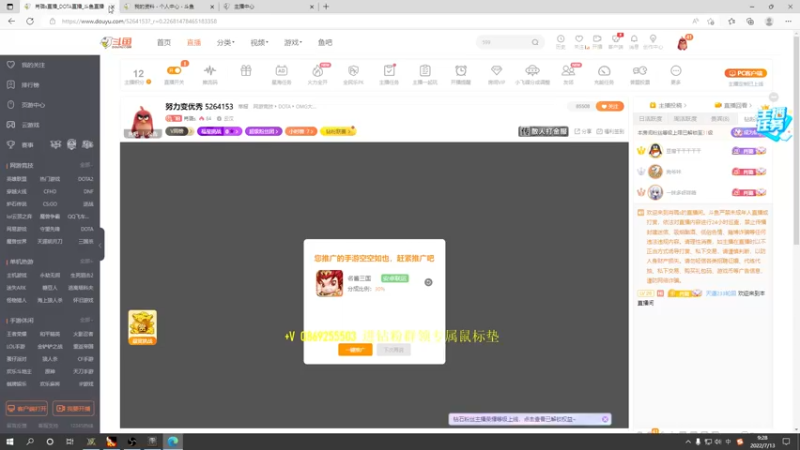Open a new browser tab
Viewport: 800px width, 450px height.
click(x=326, y=7)
